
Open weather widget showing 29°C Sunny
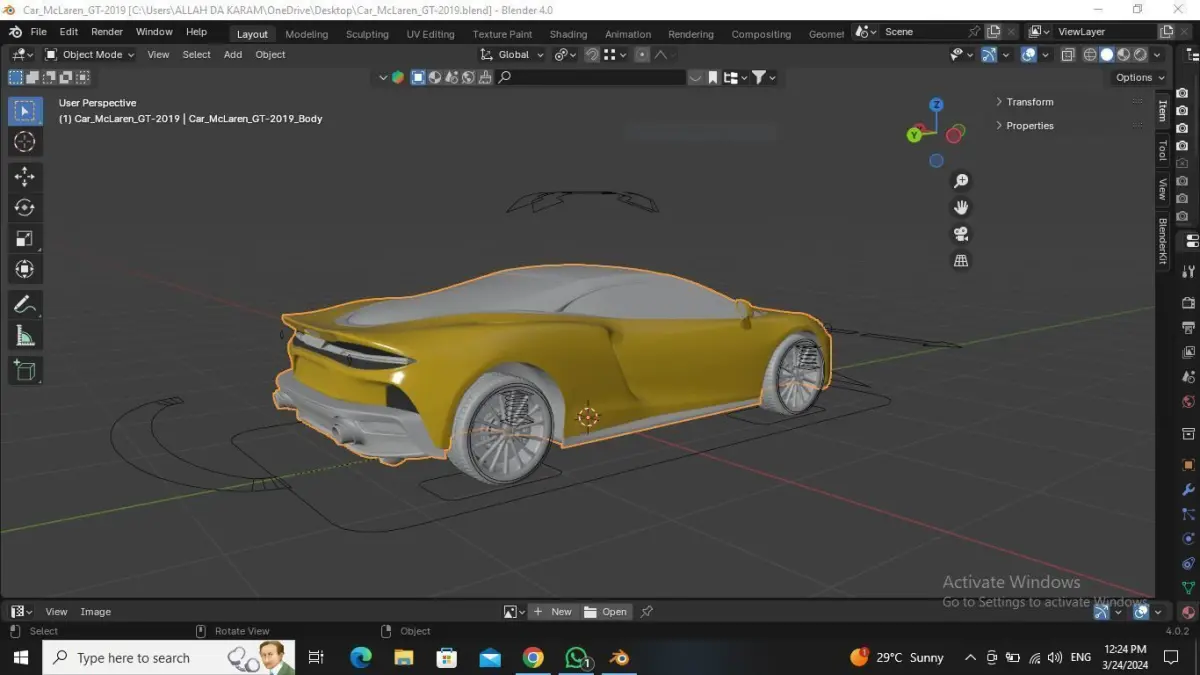(897, 657)
